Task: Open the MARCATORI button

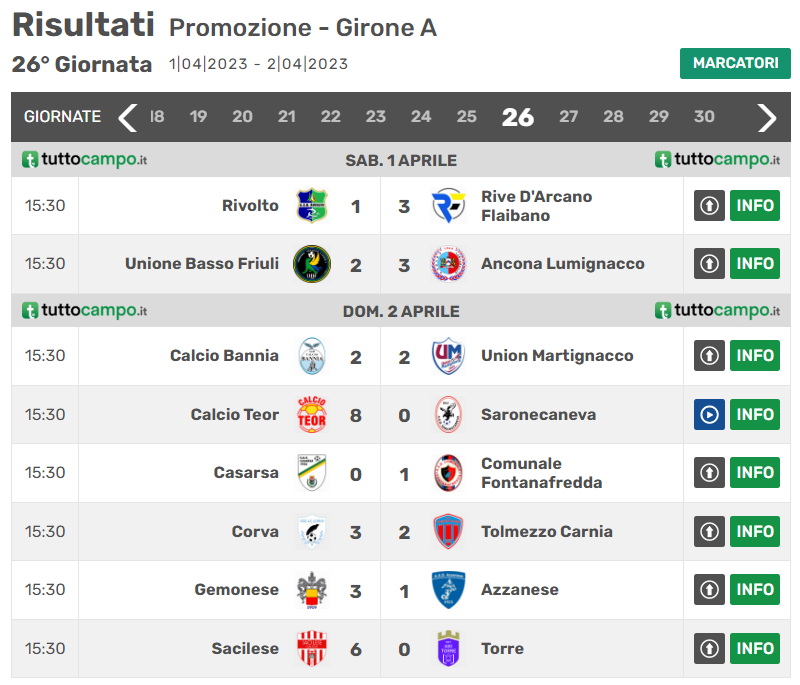Action: pos(735,63)
